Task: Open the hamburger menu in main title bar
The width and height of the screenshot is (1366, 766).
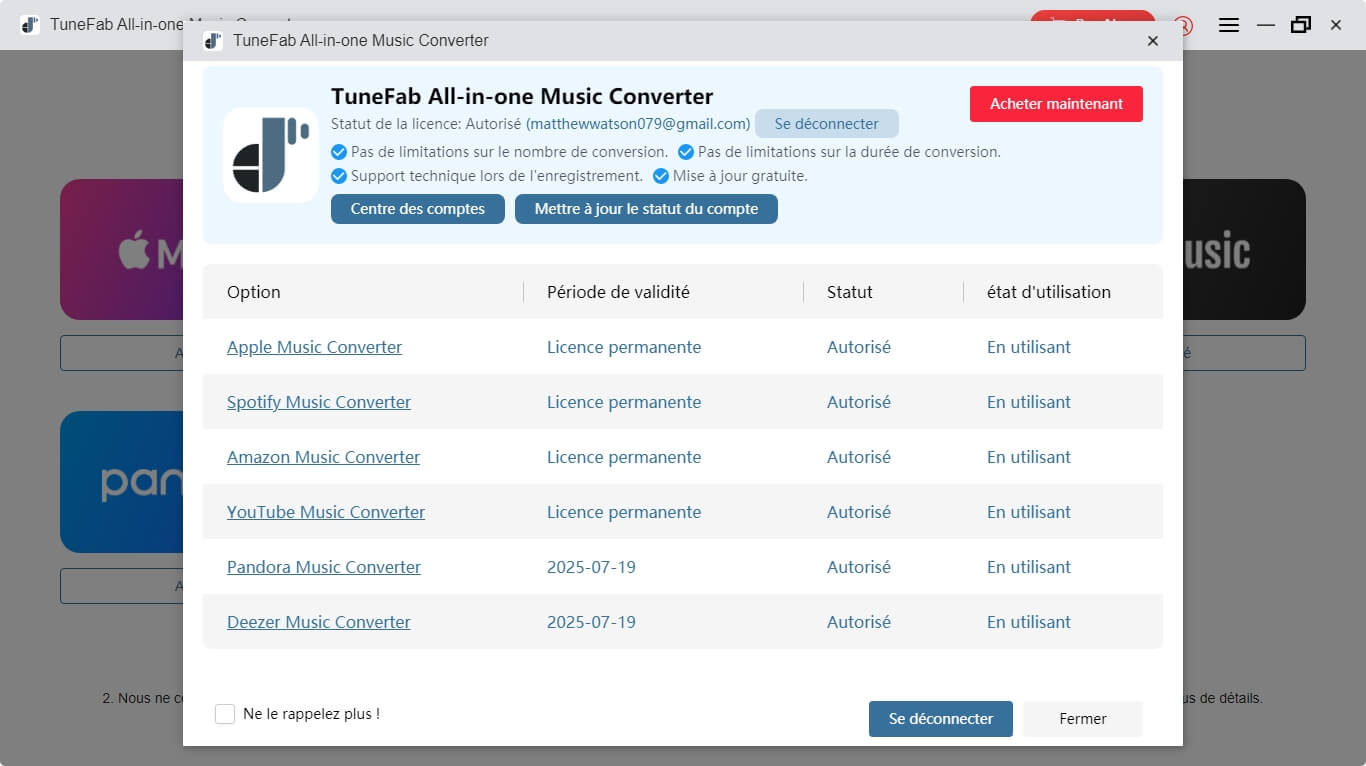Action: (1229, 25)
